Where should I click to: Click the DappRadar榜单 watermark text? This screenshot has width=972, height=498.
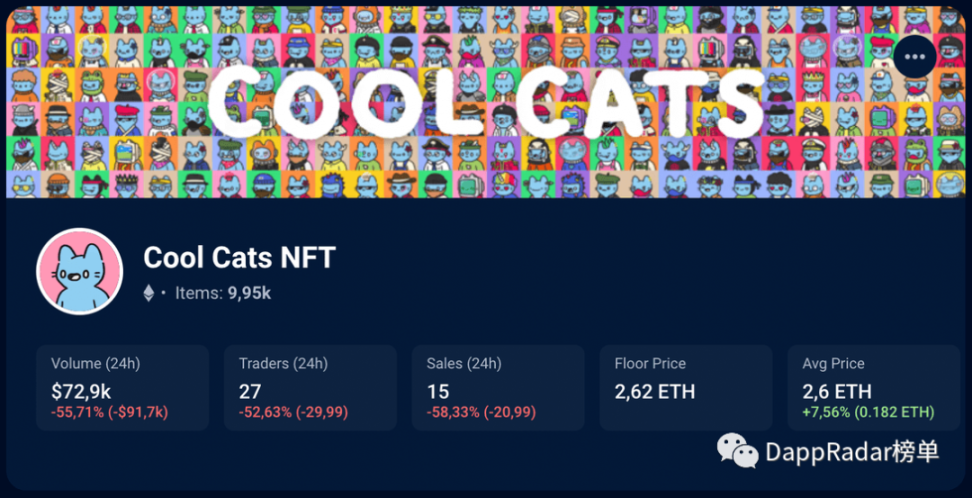tap(852, 451)
